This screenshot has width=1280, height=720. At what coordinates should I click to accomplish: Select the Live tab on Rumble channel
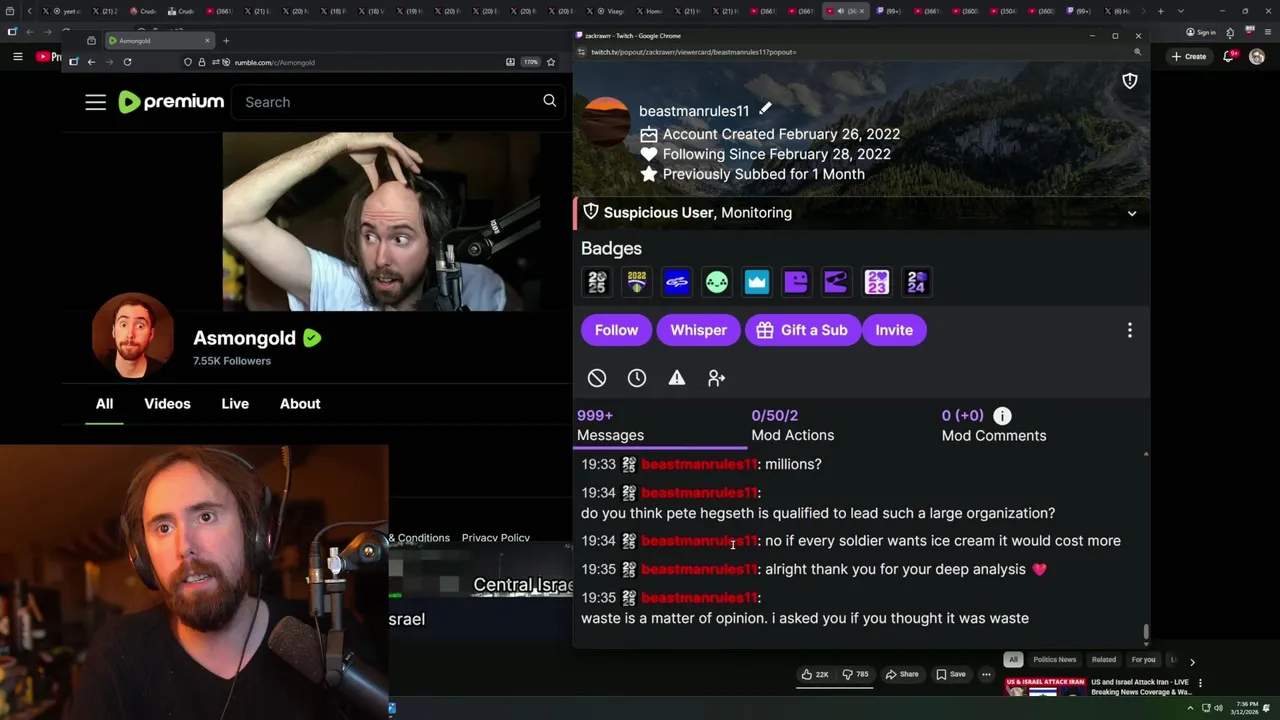click(235, 404)
